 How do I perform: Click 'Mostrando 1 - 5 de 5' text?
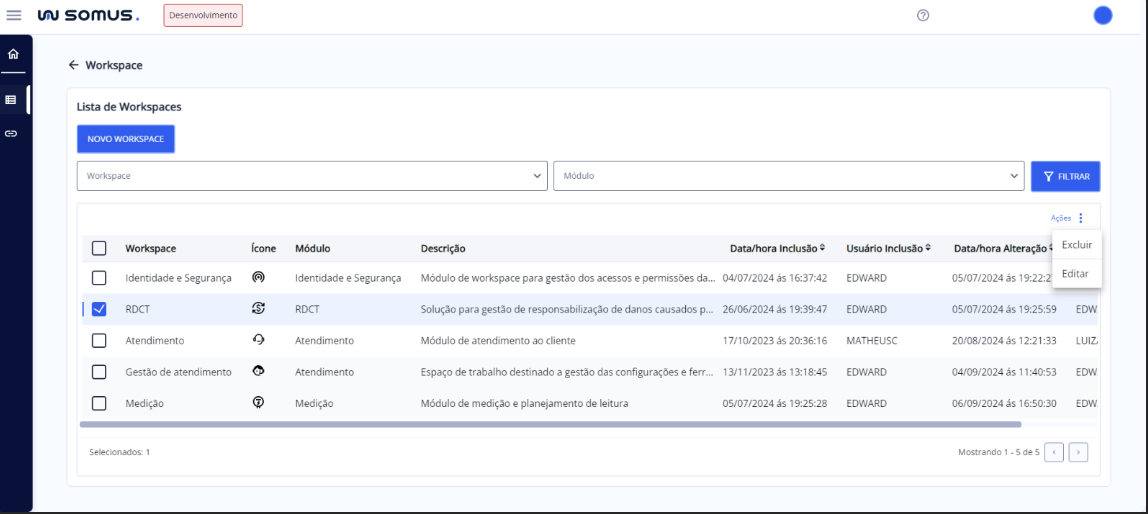coord(999,452)
